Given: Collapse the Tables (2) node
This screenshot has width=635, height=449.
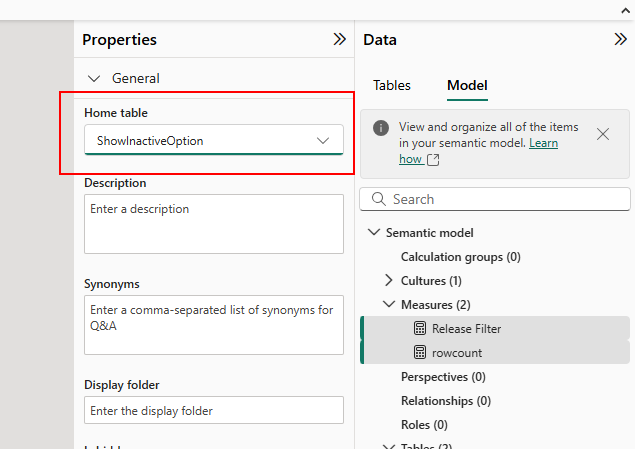Looking at the screenshot, I should point(389,446).
